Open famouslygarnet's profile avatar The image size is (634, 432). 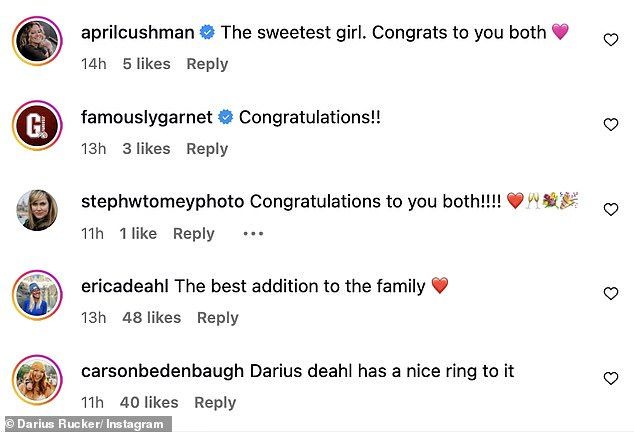pyautogui.click(x=39, y=125)
